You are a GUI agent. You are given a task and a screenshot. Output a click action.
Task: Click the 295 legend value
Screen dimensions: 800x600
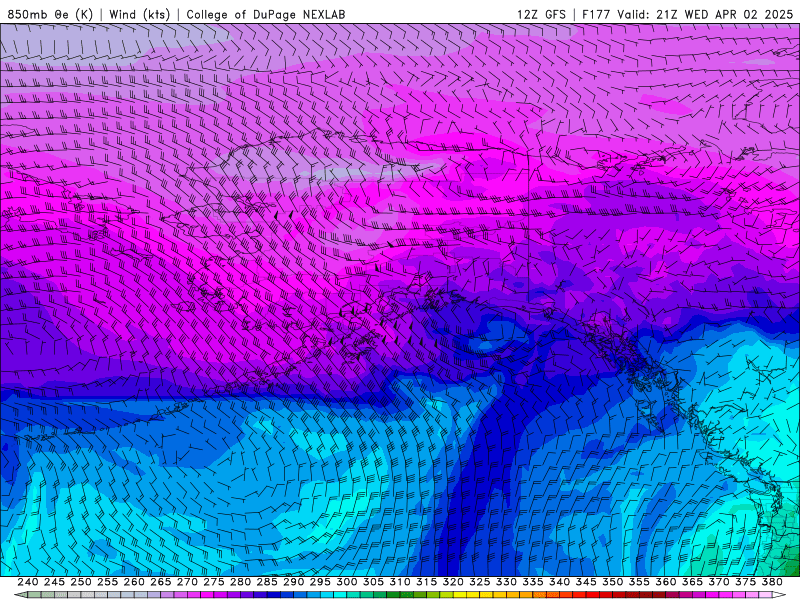320,582
